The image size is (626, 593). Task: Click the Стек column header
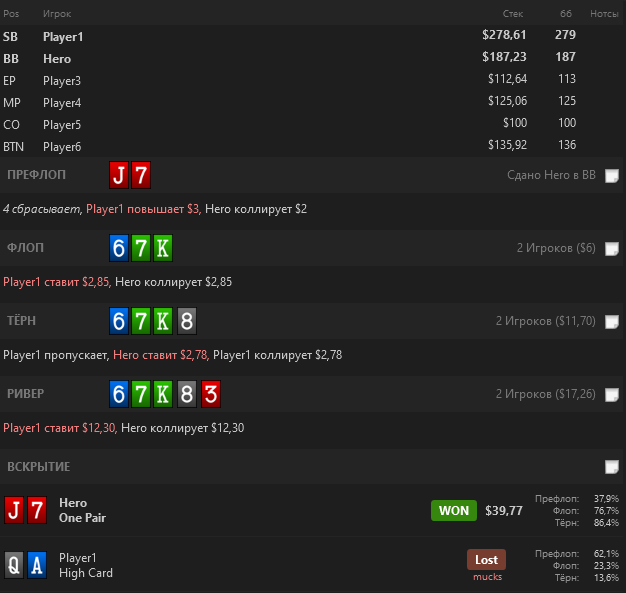[513, 14]
